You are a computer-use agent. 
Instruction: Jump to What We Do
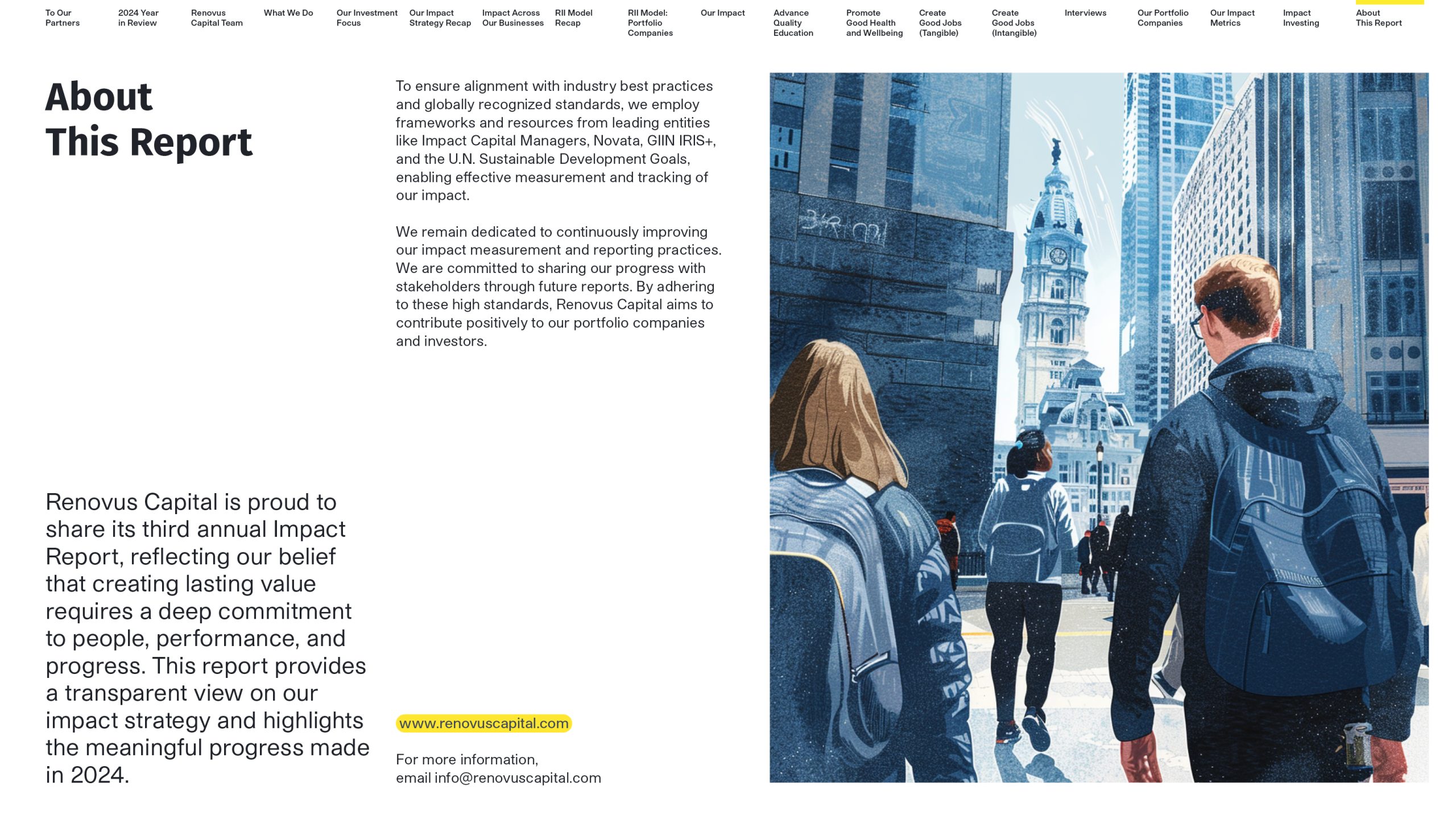(x=288, y=13)
